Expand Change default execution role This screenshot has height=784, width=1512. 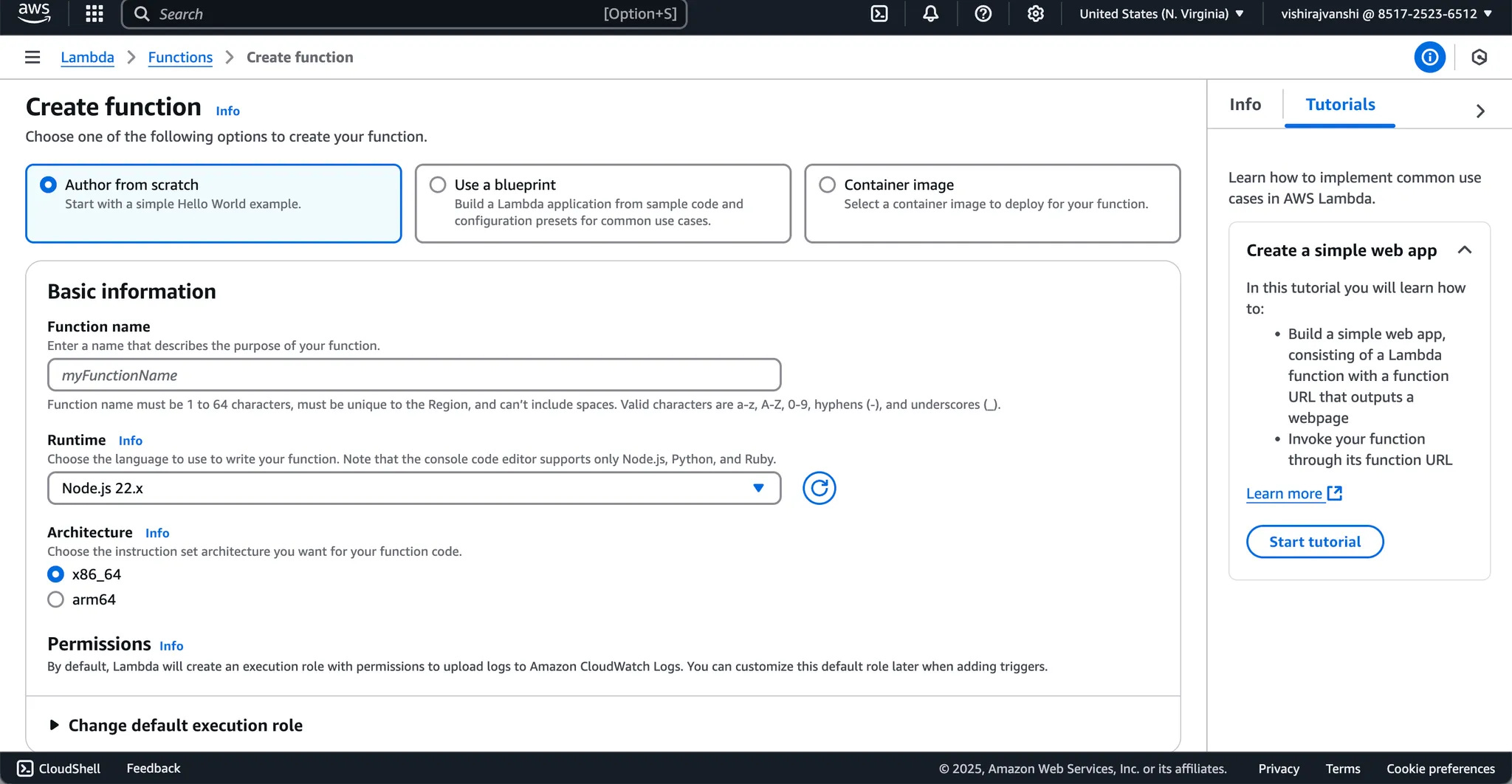click(176, 725)
